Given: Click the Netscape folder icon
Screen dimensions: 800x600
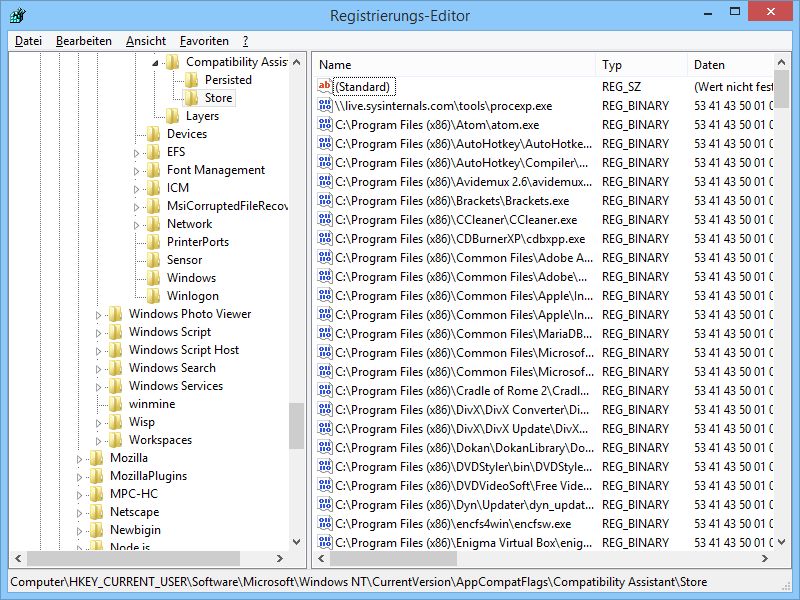Looking at the screenshot, I should point(97,512).
